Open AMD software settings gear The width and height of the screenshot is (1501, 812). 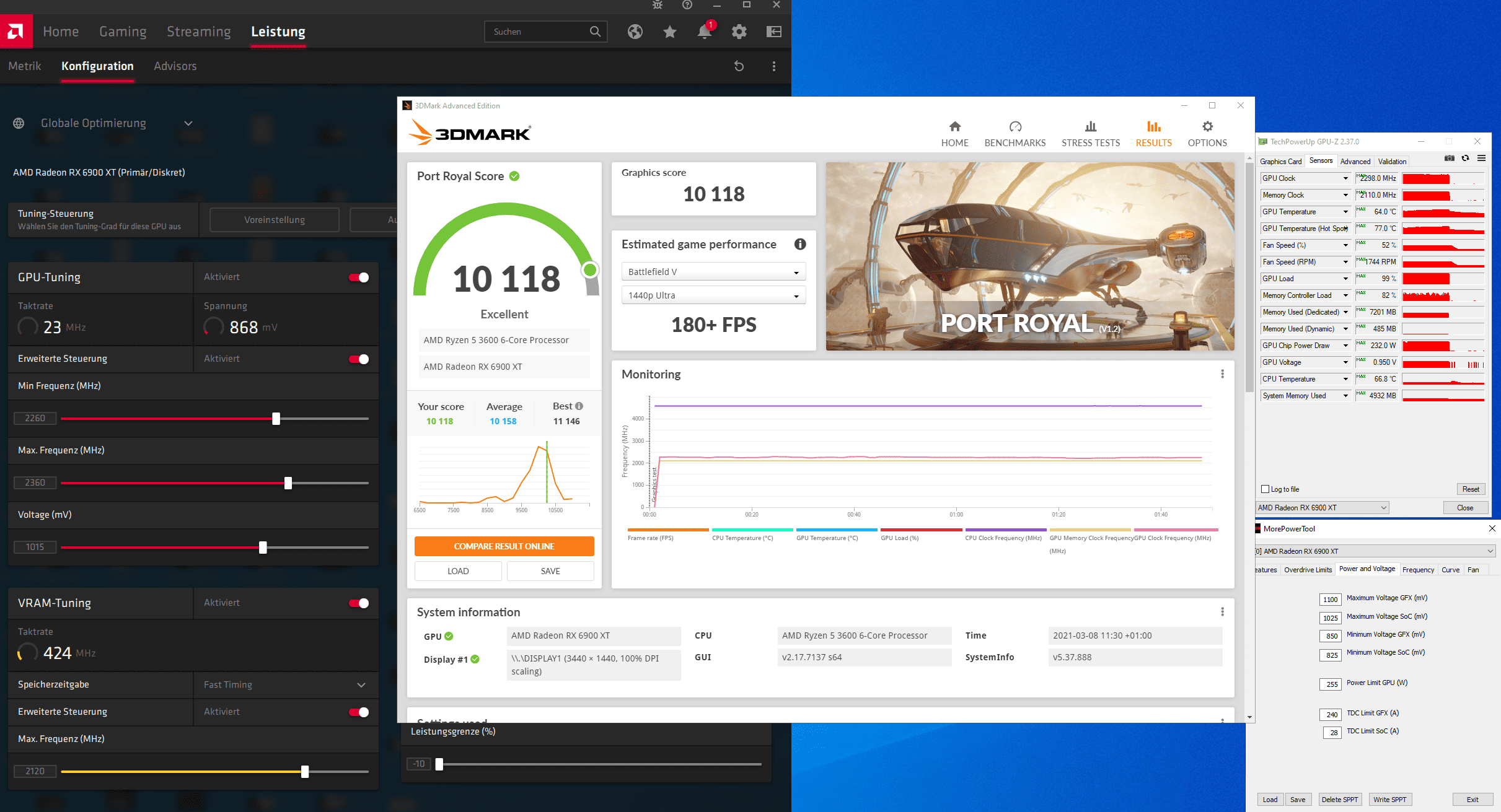pyautogui.click(x=739, y=32)
